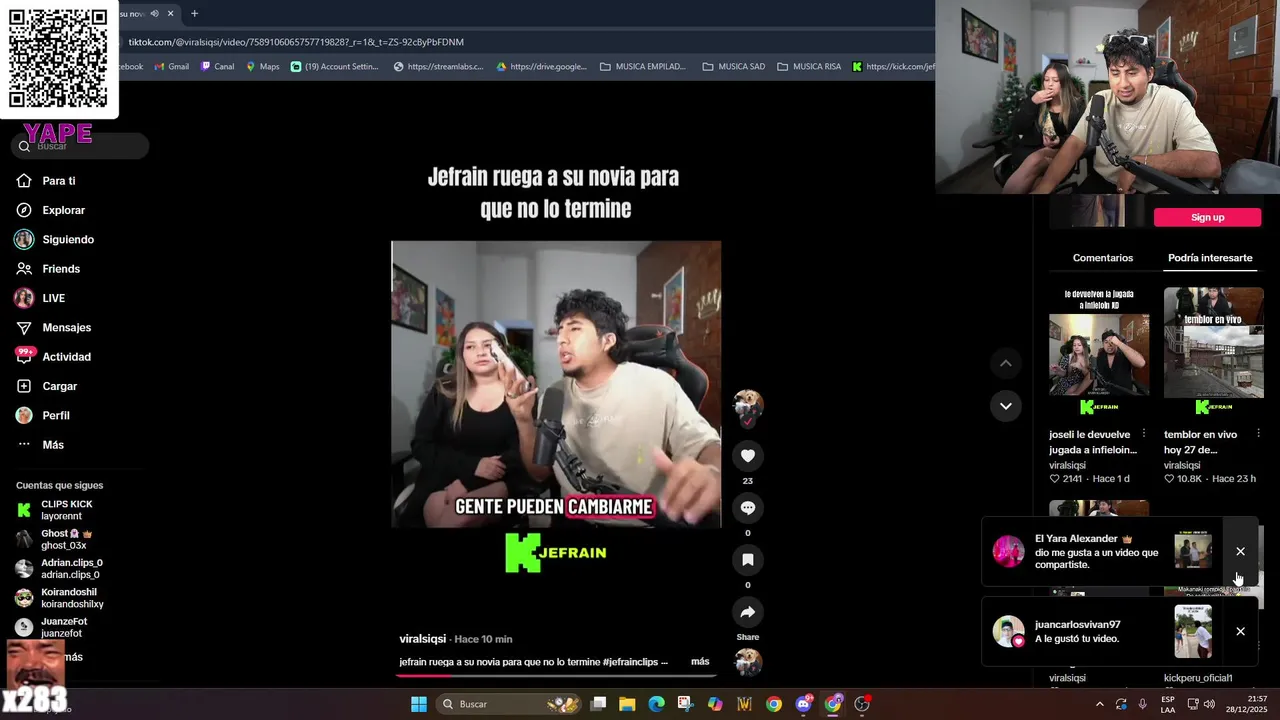The height and width of the screenshot is (720, 1280).
Task: Expand the video description with más
Action: [x=700, y=662]
